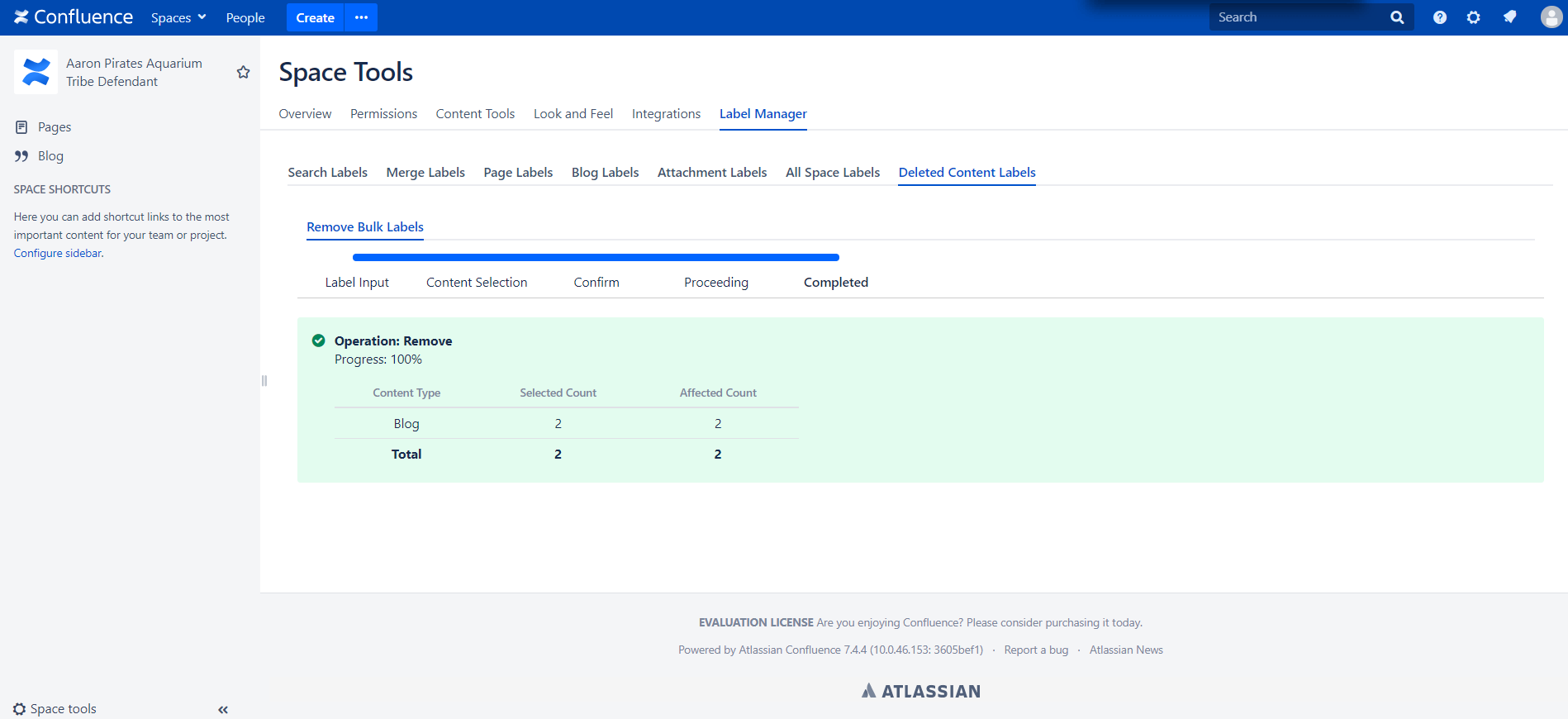Screen dimensions: 1568x719
Task: Click the Atlassian footer logo
Action: point(921,691)
